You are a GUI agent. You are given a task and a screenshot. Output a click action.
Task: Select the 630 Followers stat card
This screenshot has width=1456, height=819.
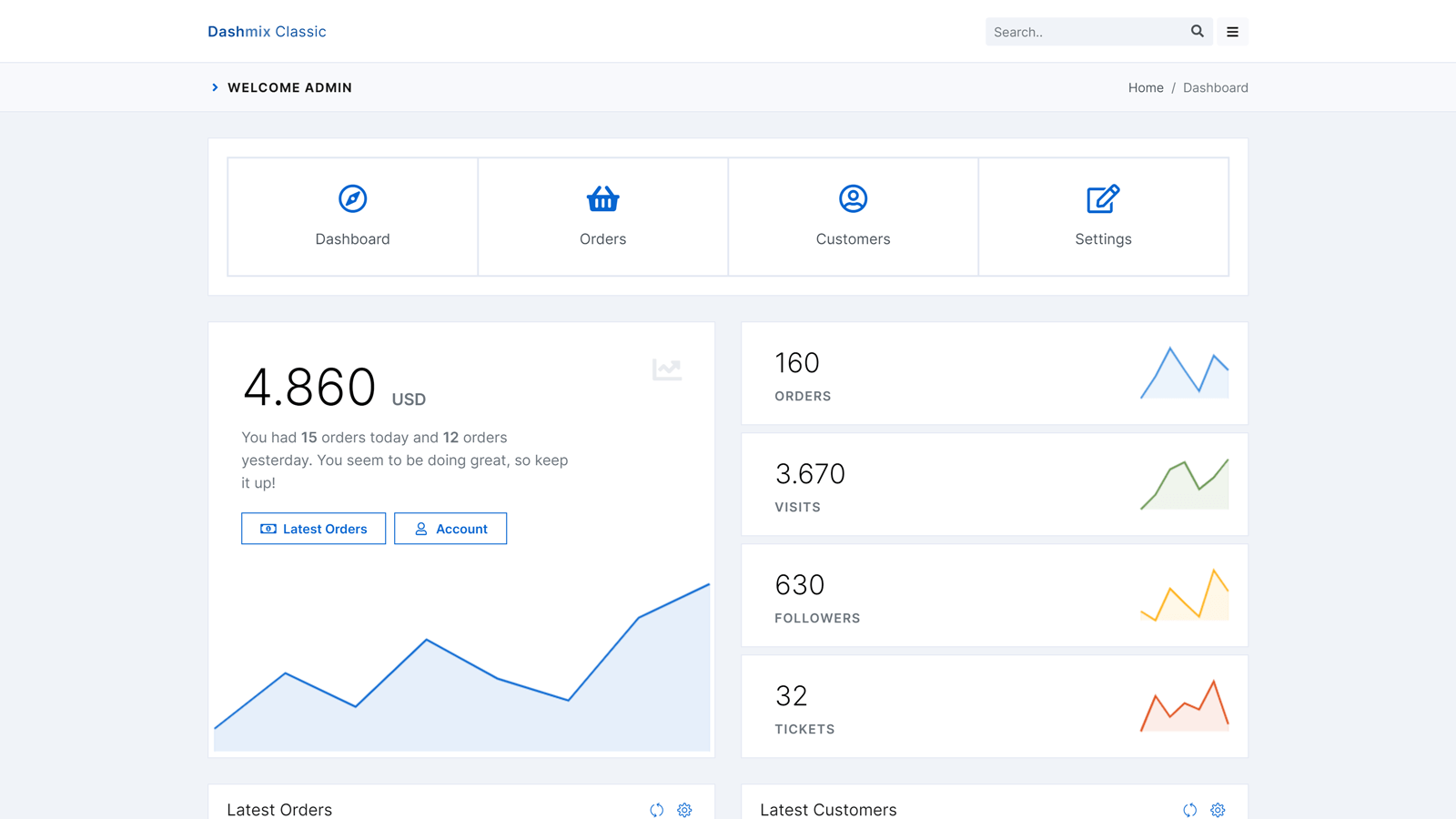[x=994, y=595]
